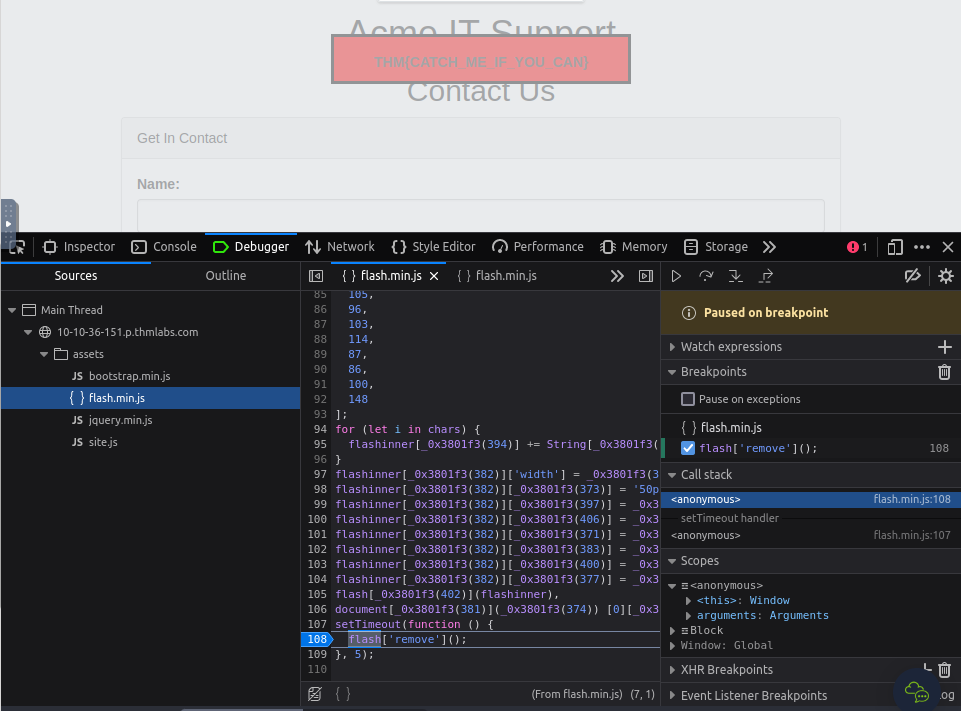961x711 pixels.
Task: Click the Step Over icon
Action: pos(706,276)
